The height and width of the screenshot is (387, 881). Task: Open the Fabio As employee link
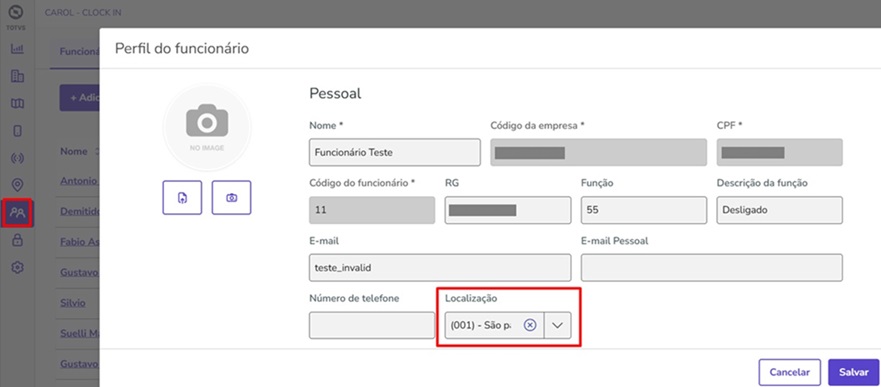pyautogui.click(x=79, y=242)
